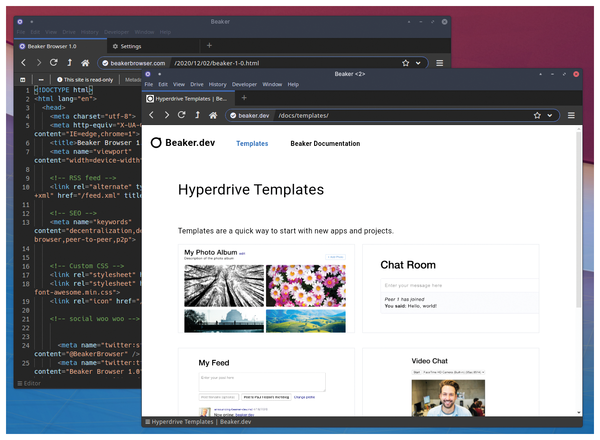Viewport: 600px width, 440px height.
Task: Click the Beaker <2> app icon in the title bar
Action: [x=148, y=74]
